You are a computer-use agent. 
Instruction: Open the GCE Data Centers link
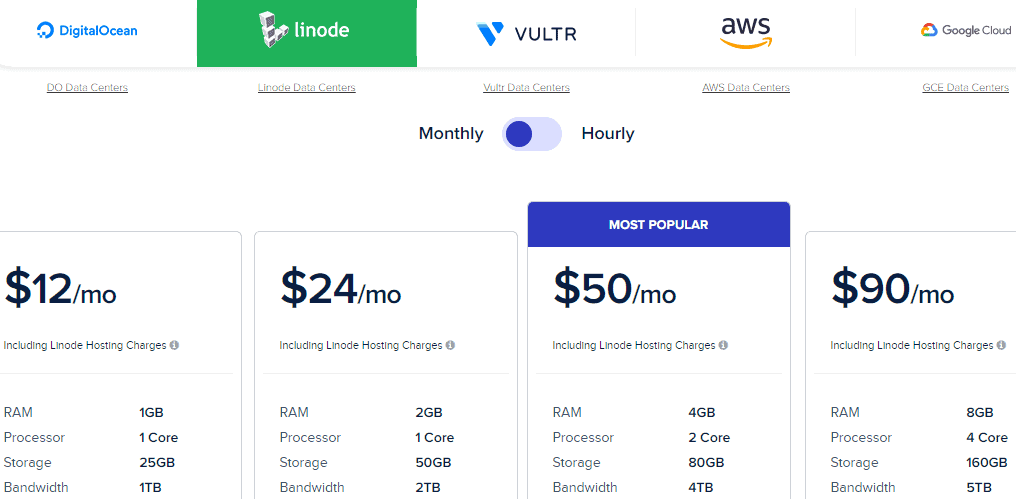click(x=965, y=88)
